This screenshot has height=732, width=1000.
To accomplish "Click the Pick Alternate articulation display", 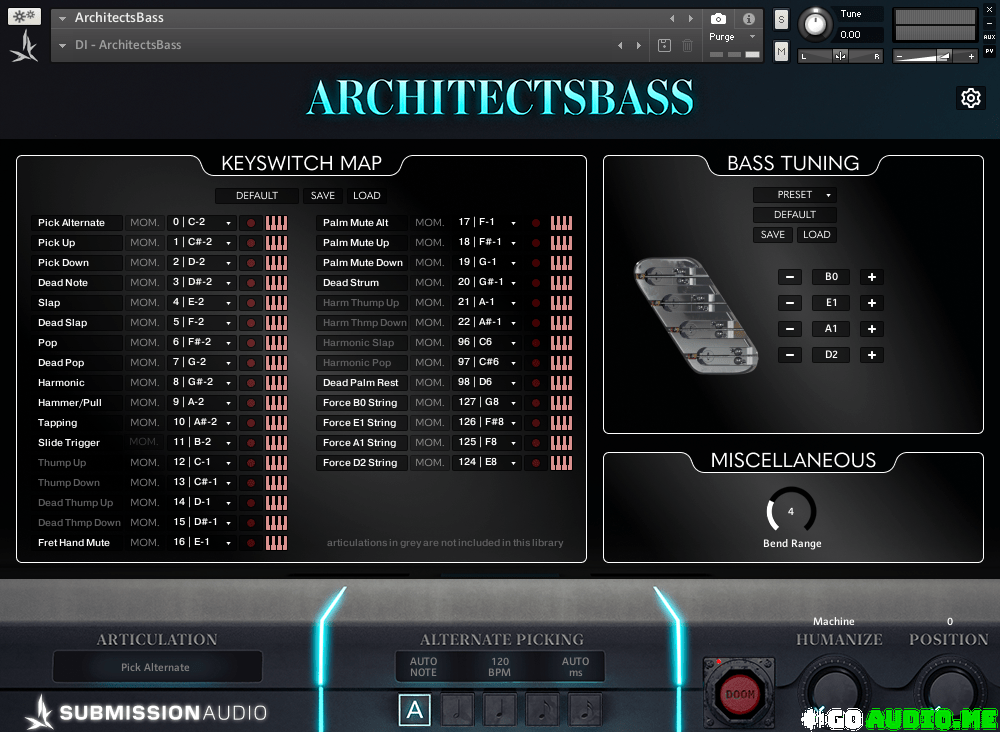I will tap(157, 667).
